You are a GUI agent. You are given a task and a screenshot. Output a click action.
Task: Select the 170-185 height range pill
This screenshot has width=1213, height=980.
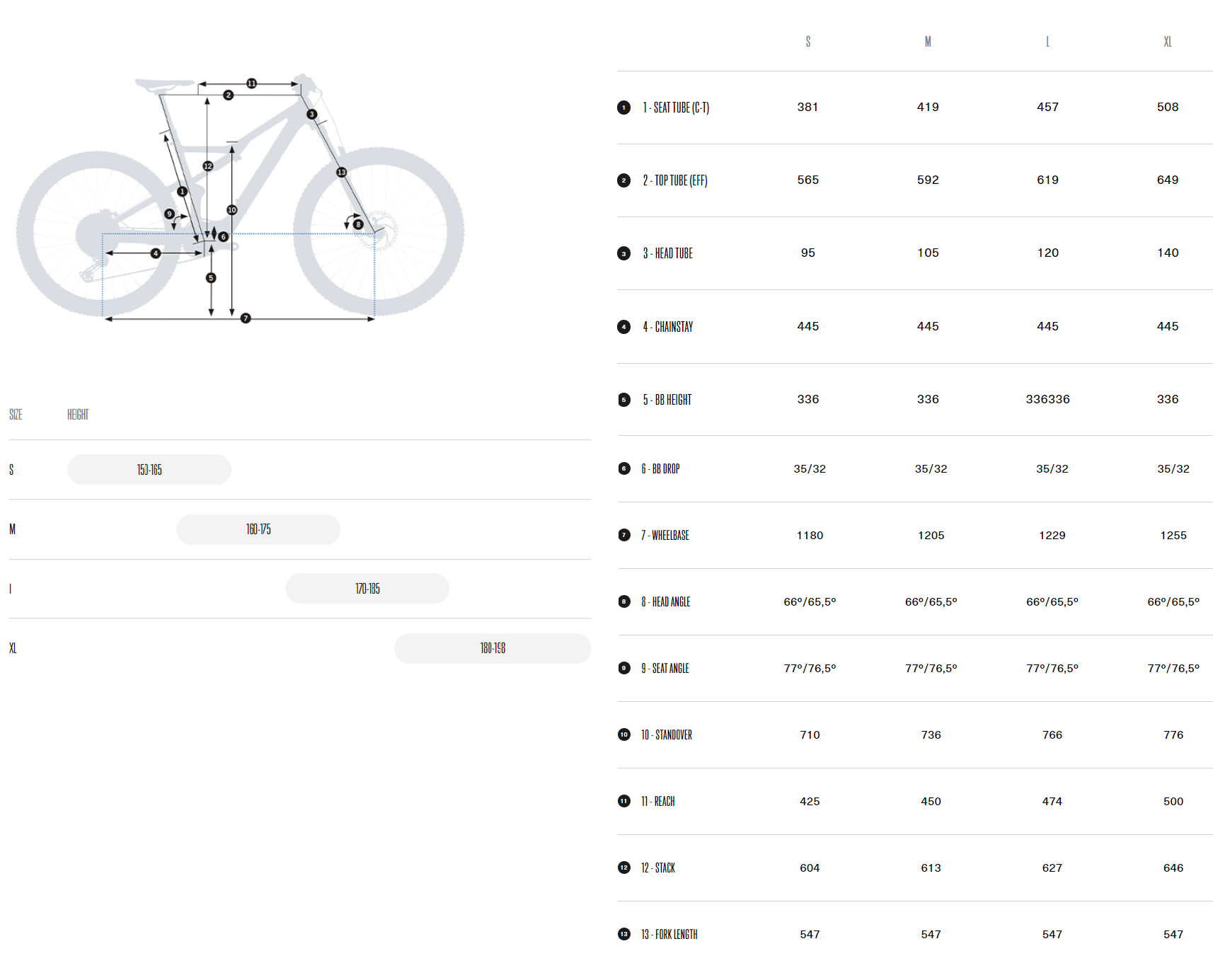click(x=367, y=589)
